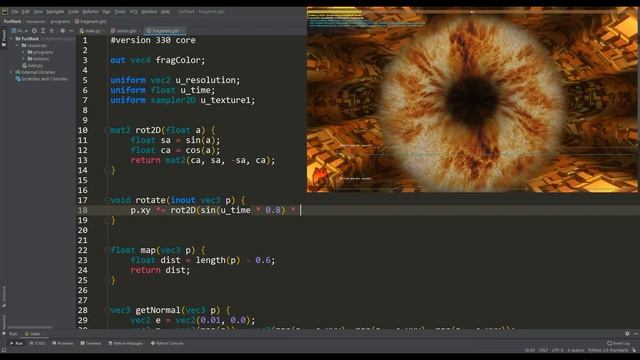Viewport: 640px width, 360px height.
Task: Open the Event Log
Action: click(618, 343)
